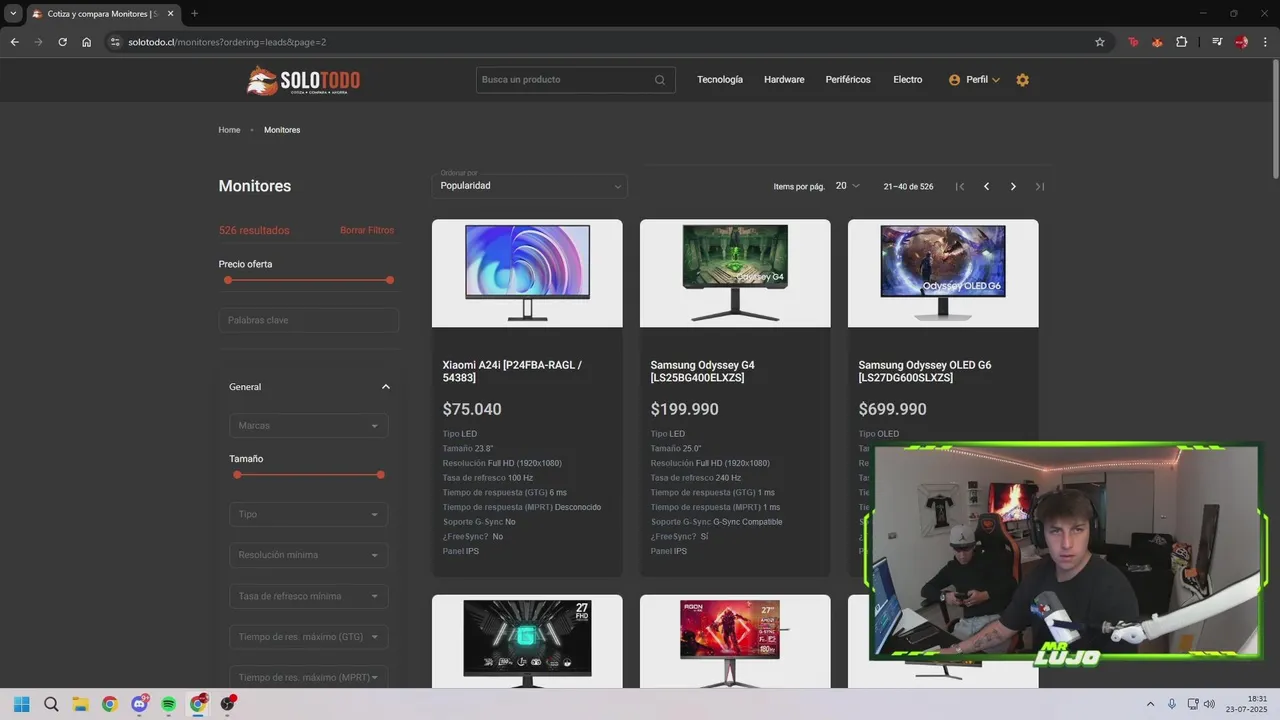Image resolution: width=1280 pixels, height=720 pixels.
Task: Click Precio oferta slider right handle
Action: [x=390, y=280]
